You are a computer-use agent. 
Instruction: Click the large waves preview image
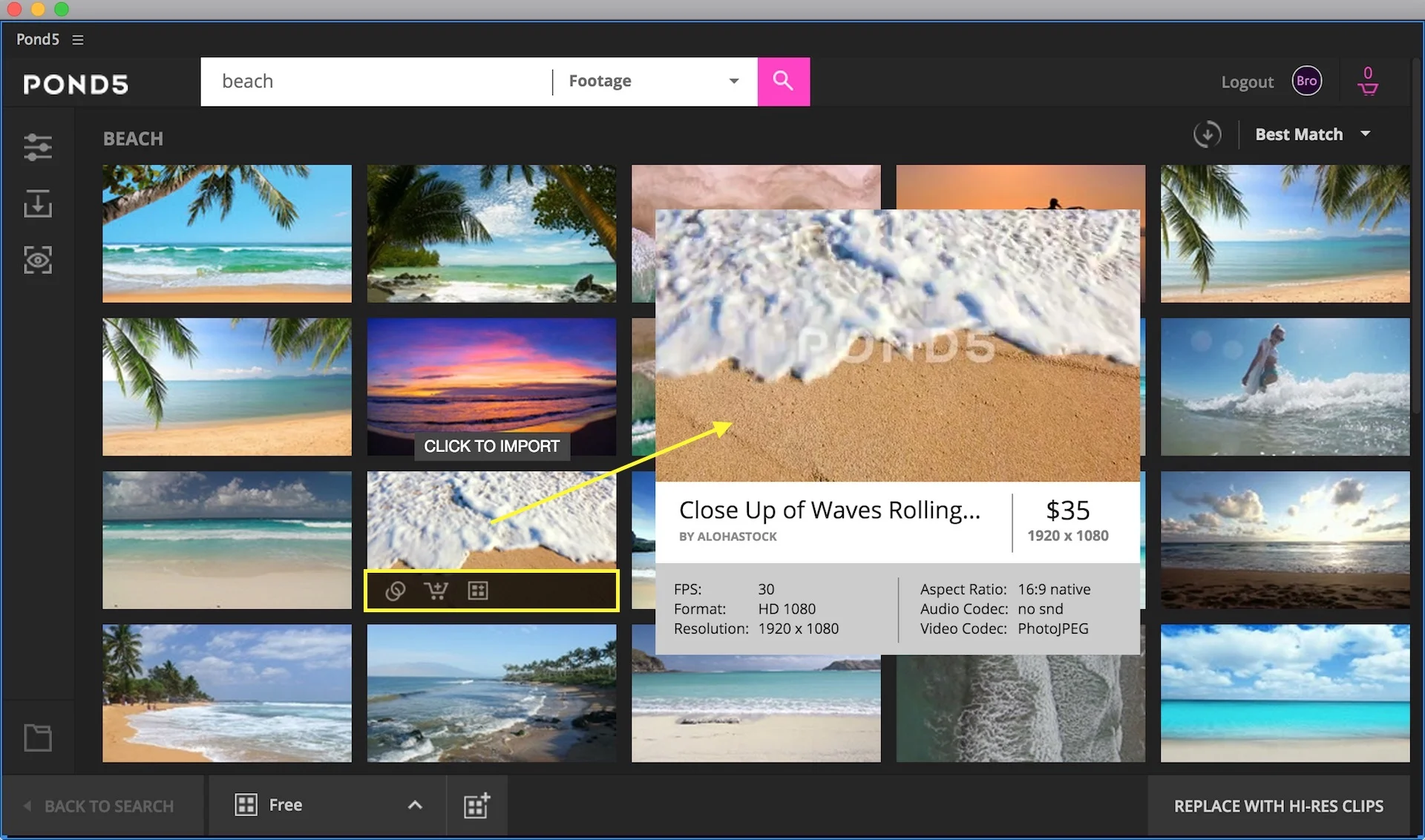[x=897, y=346]
